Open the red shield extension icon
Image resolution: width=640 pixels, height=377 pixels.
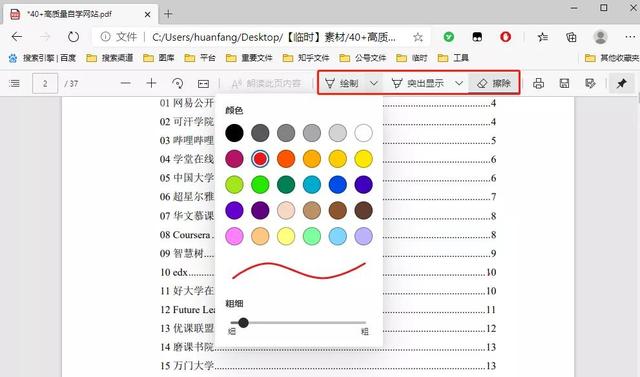505,37
